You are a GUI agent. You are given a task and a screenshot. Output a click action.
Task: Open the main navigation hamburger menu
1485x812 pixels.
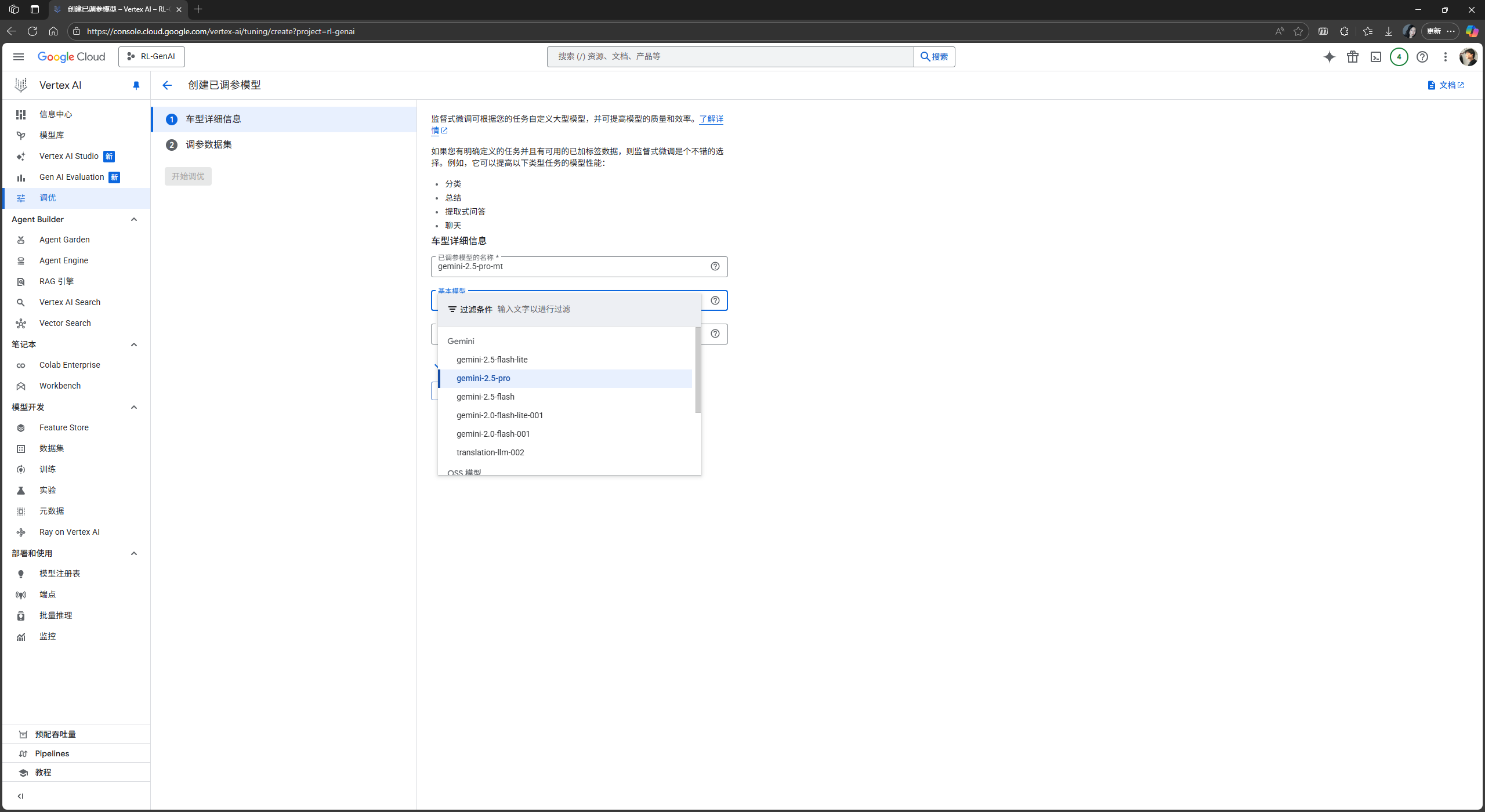(19, 56)
